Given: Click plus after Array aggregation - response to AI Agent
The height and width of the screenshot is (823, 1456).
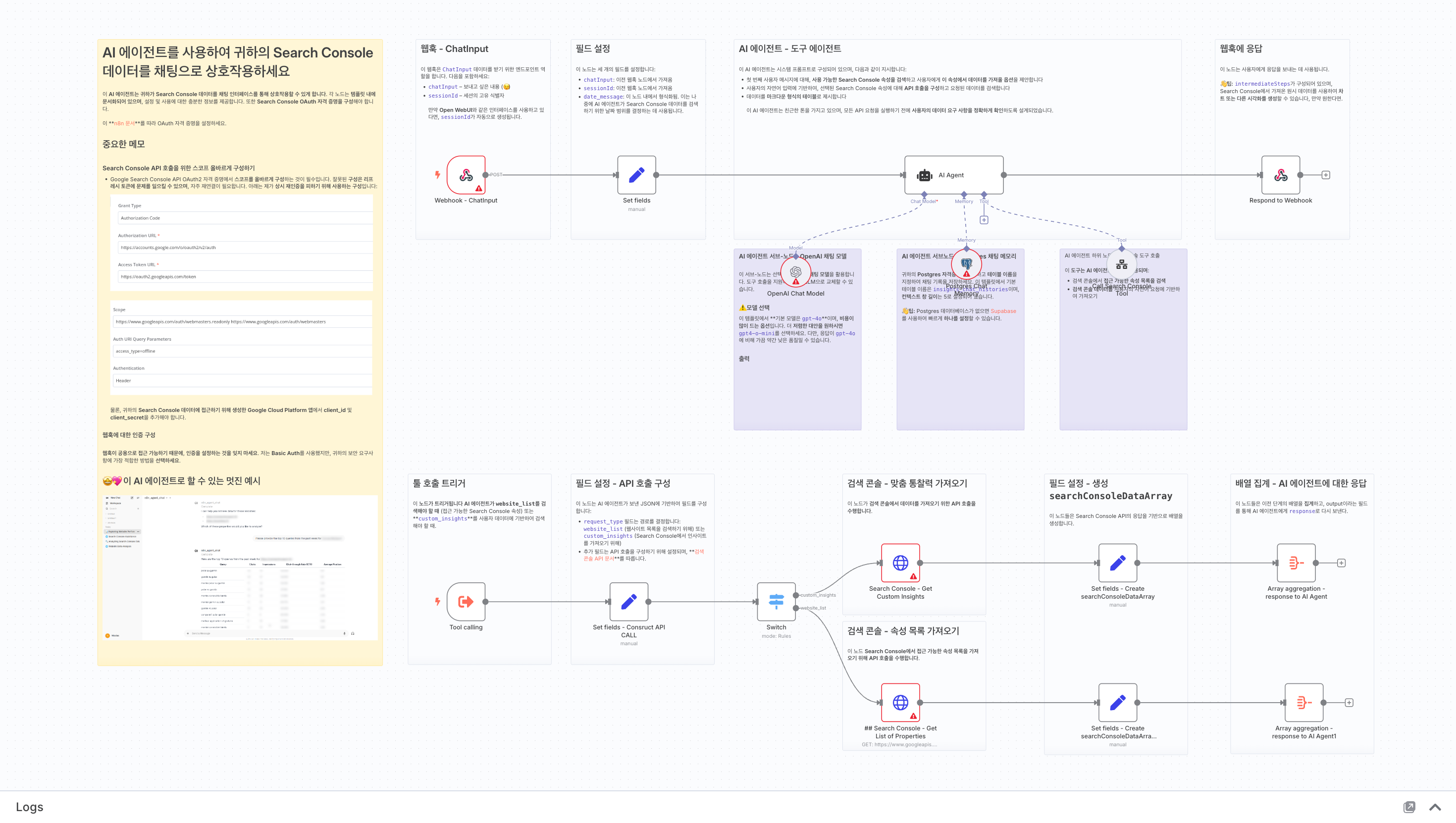Looking at the screenshot, I should pos(1341,563).
